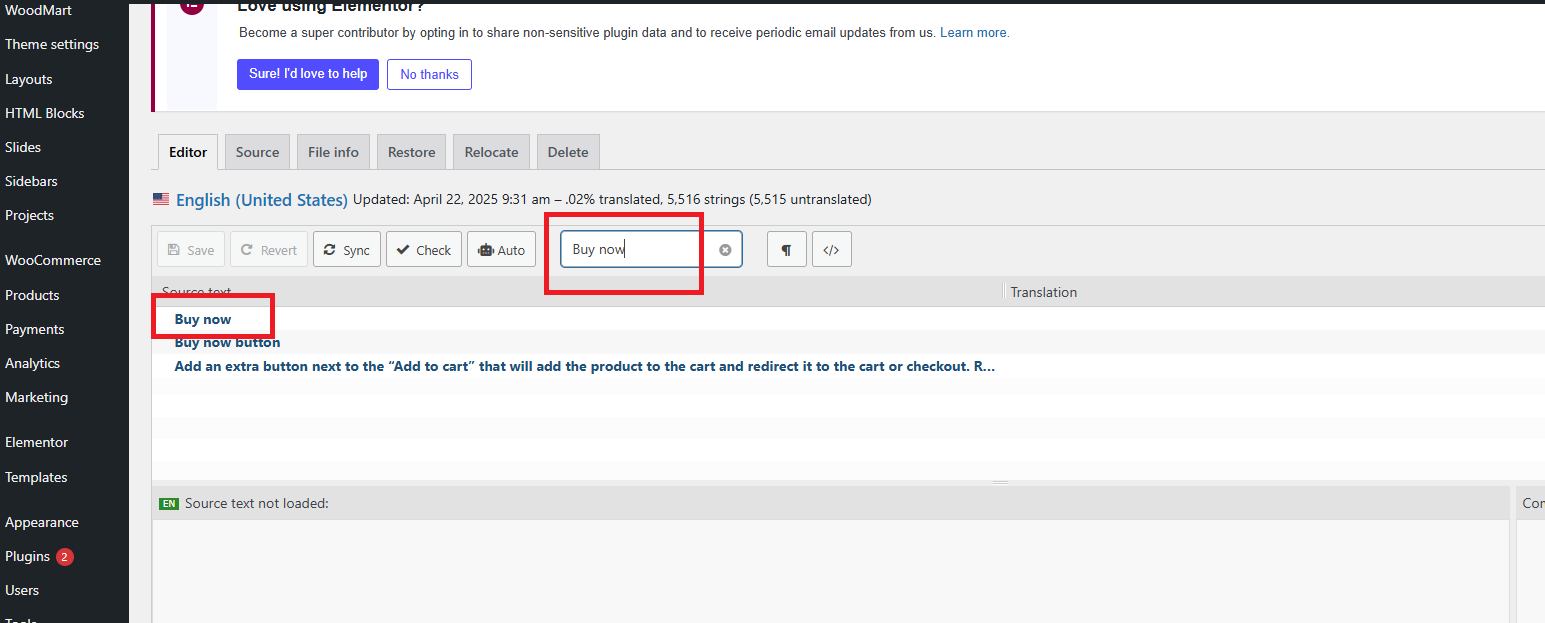Viewport: 1545px width, 623px height.
Task: Open the File info tab
Action: click(333, 152)
